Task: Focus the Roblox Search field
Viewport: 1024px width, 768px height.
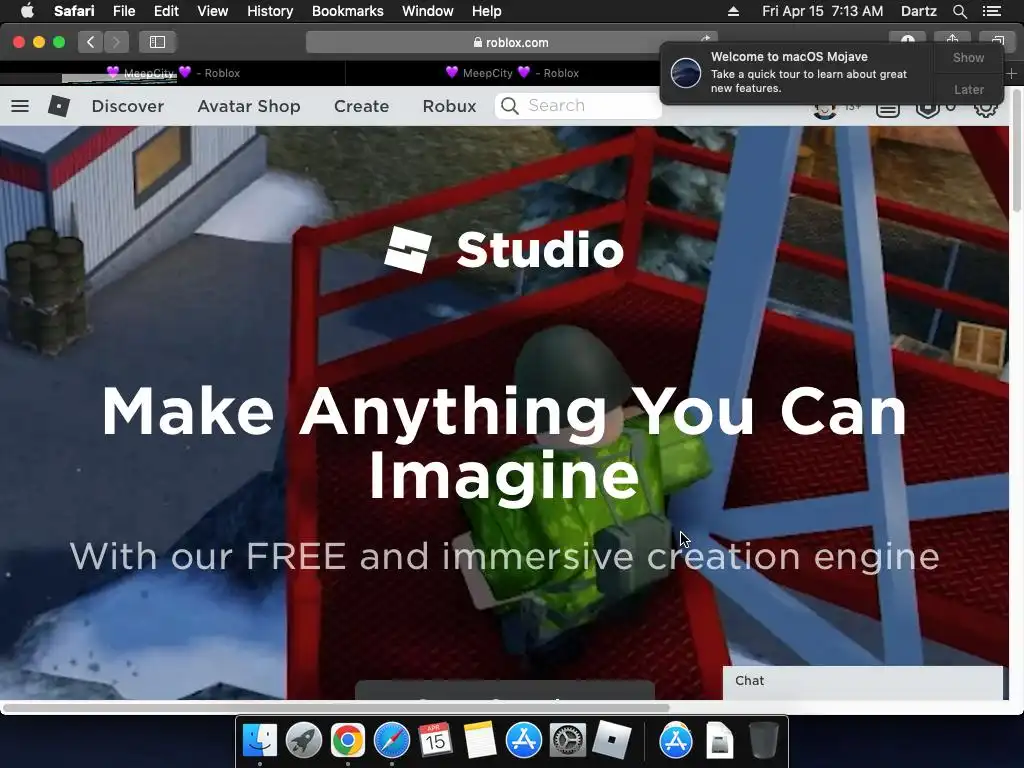Action: [x=579, y=106]
